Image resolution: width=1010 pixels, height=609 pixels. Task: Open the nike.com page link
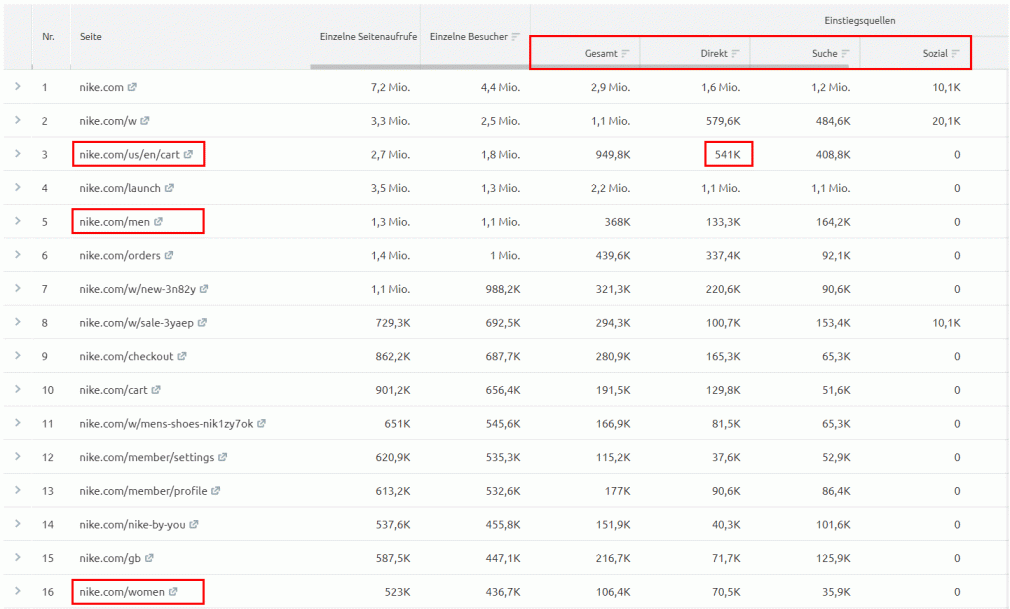pyautogui.click(x=101, y=87)
